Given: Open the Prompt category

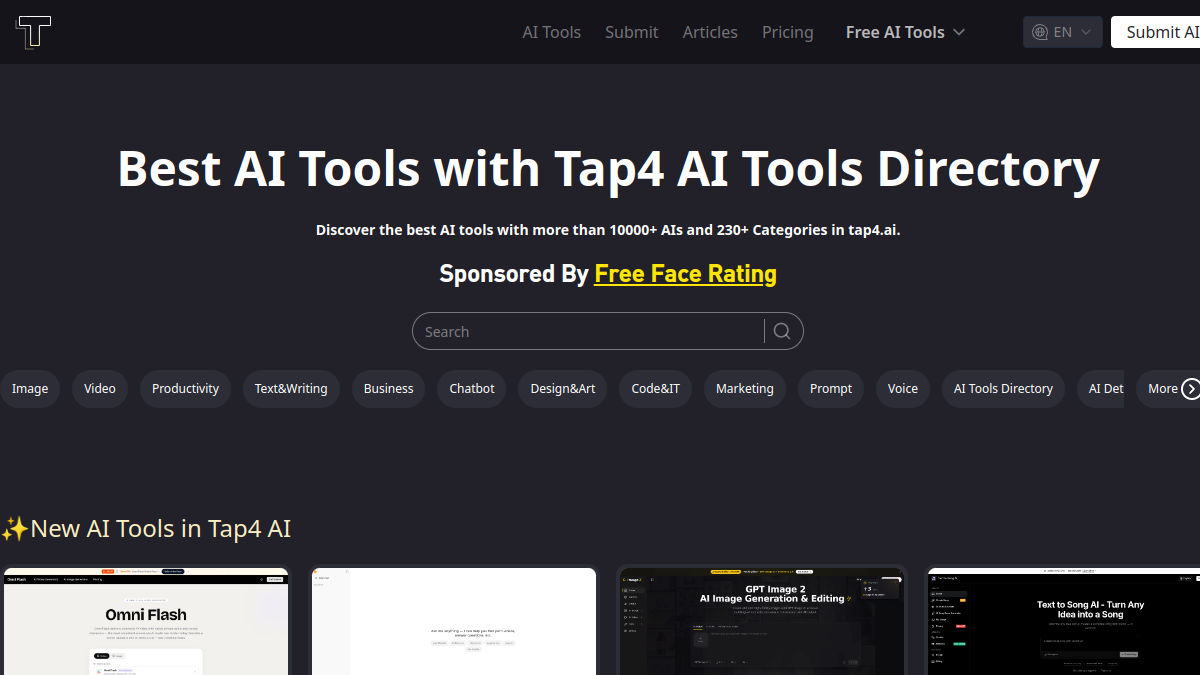Looking at the screenshot, I should click(x=831, y=389).
